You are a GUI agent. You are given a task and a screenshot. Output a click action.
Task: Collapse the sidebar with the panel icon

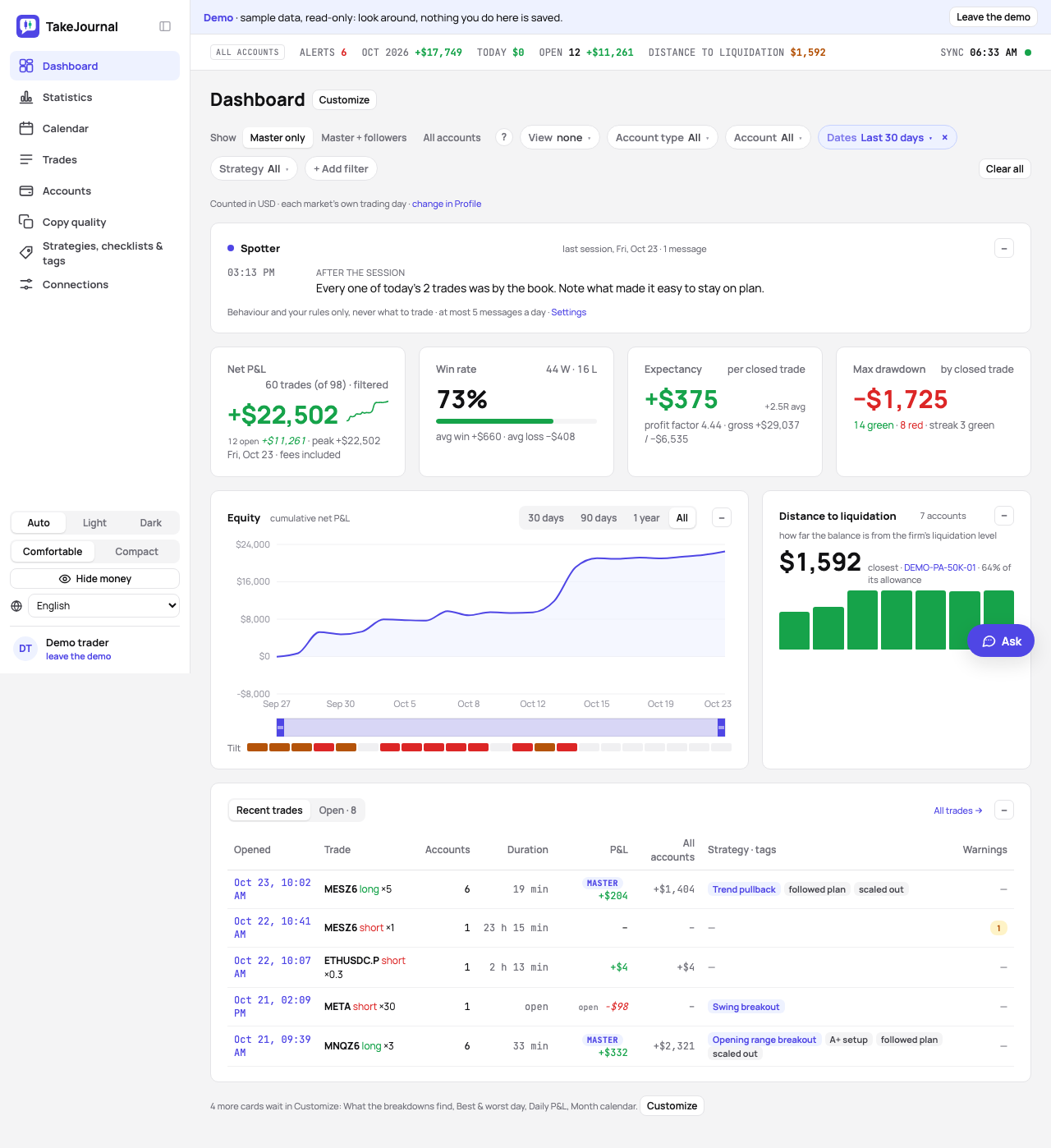pos(165,26)
